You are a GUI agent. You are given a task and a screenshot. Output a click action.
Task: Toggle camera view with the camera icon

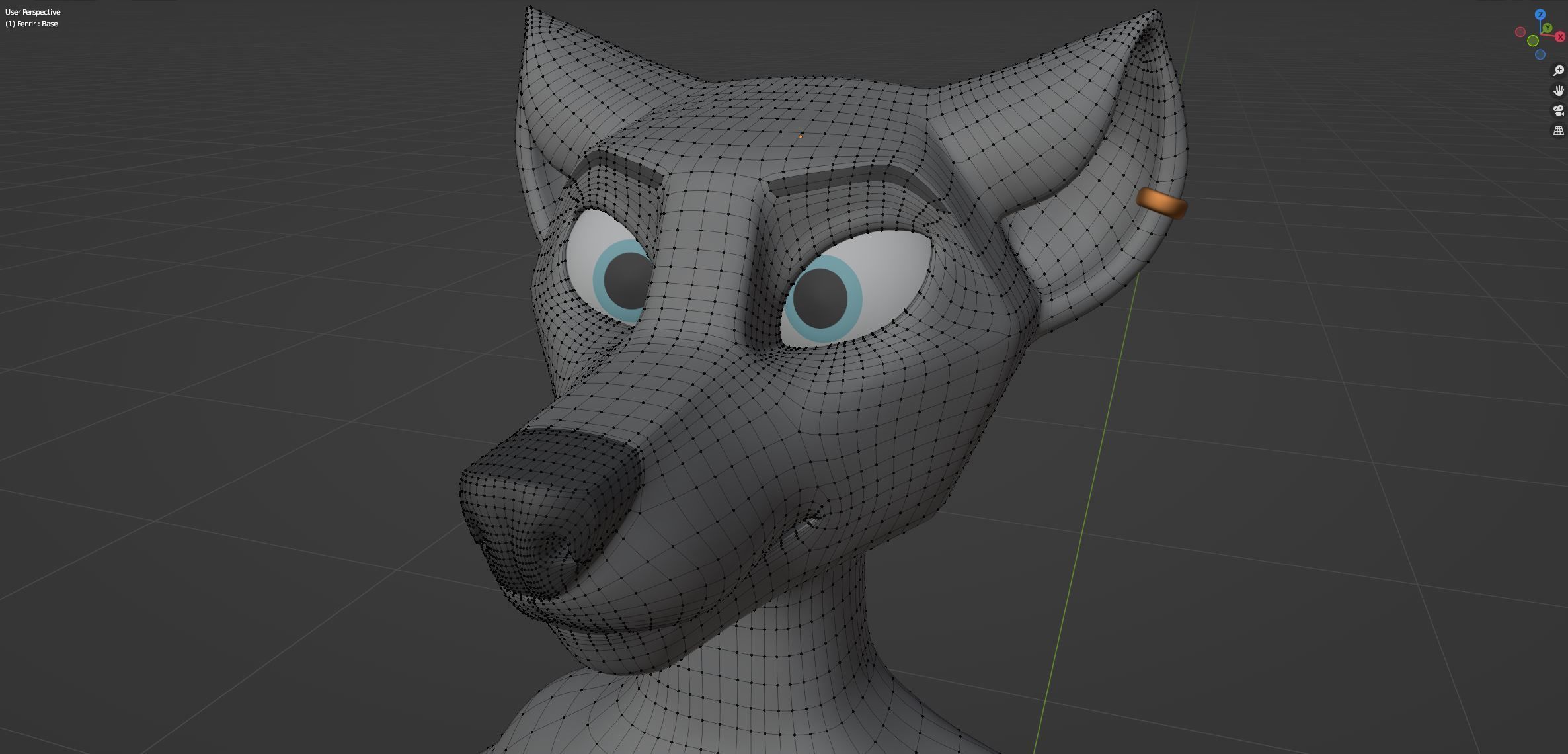pyautogui.click(x=1558, y=110)
